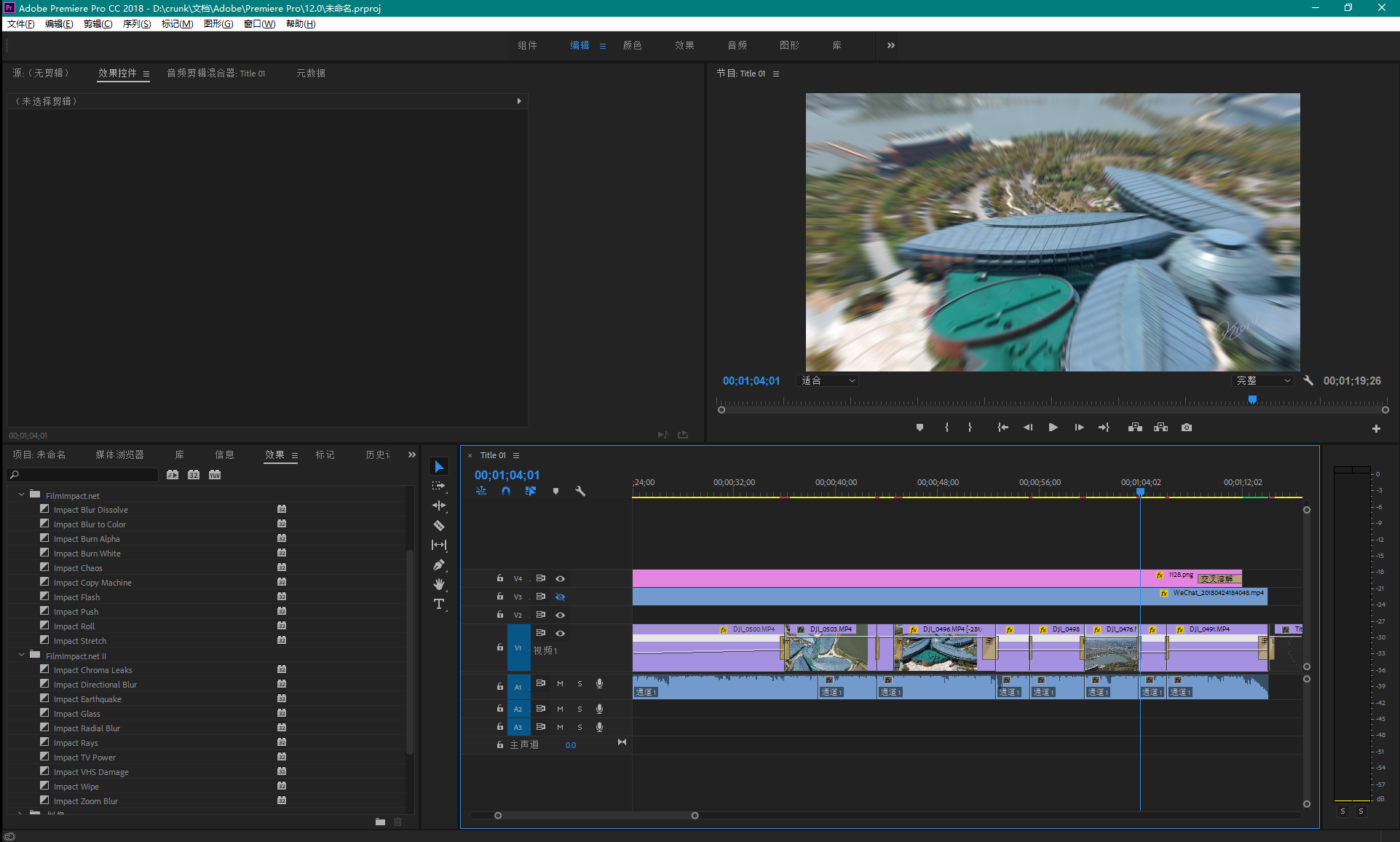Click the Add Marker button in the program monitor

pos(920,428)
